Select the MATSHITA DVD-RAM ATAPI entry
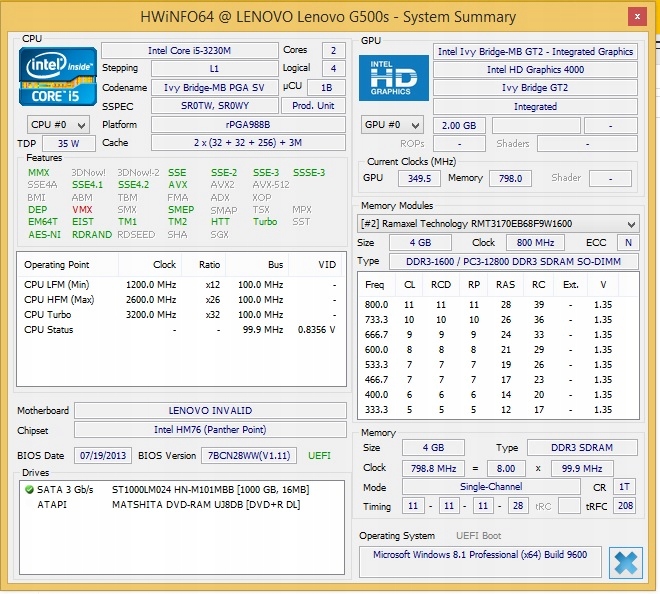 [181, 504]
